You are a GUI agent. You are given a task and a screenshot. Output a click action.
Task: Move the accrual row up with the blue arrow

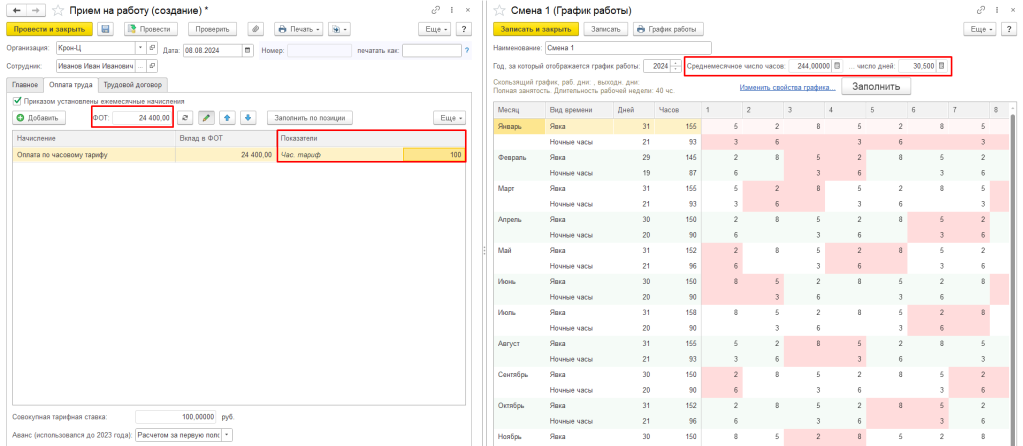(x=228, y=118)
